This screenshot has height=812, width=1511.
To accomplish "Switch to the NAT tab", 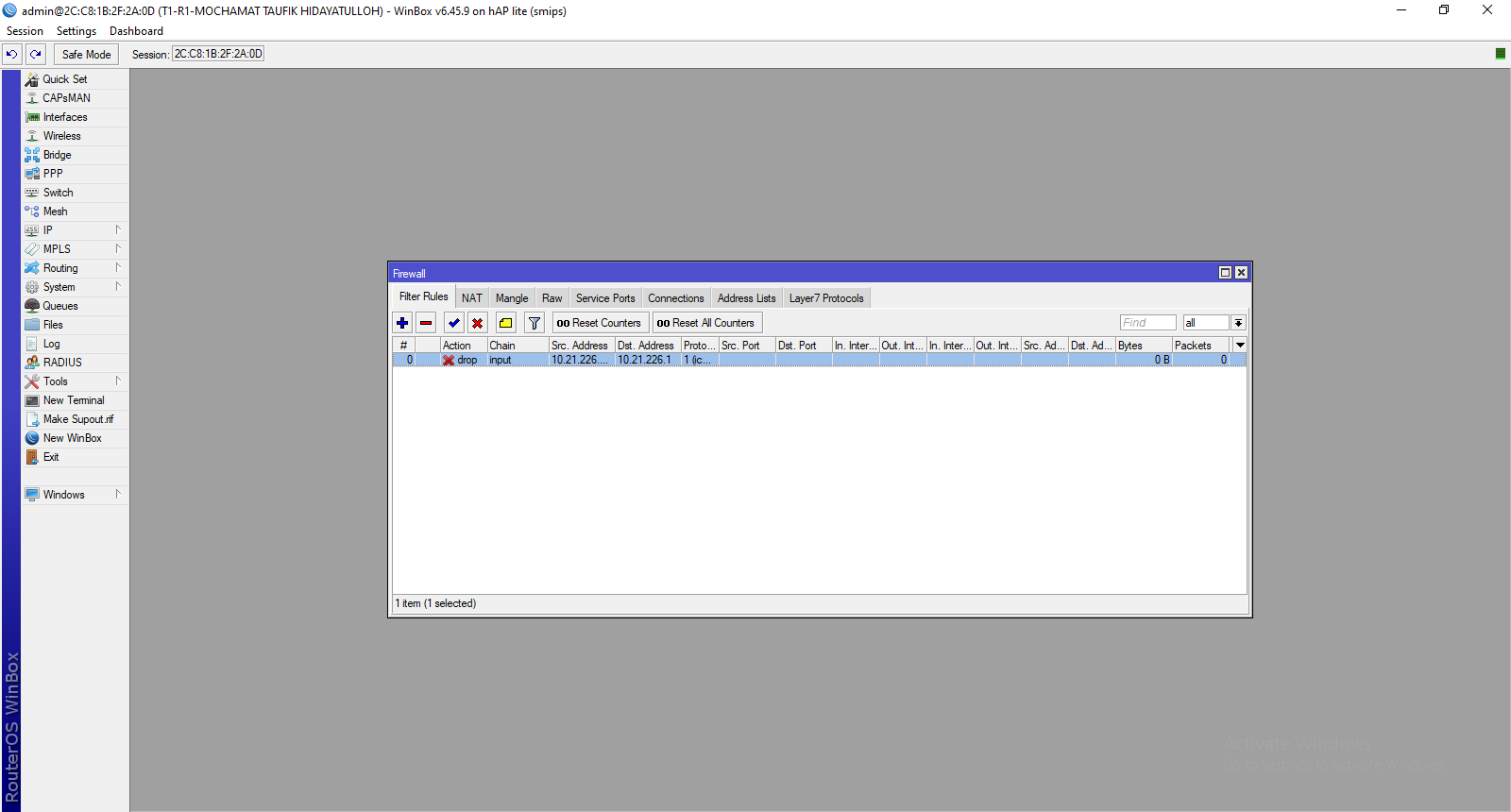I will click(472, 298).
